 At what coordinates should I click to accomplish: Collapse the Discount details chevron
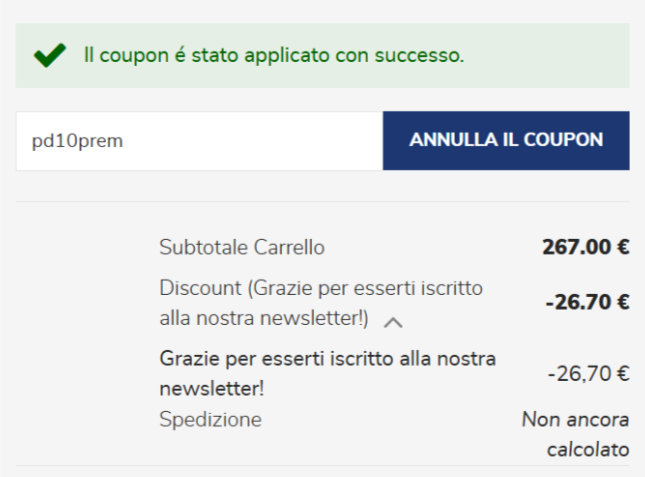(x=393, y=322)
